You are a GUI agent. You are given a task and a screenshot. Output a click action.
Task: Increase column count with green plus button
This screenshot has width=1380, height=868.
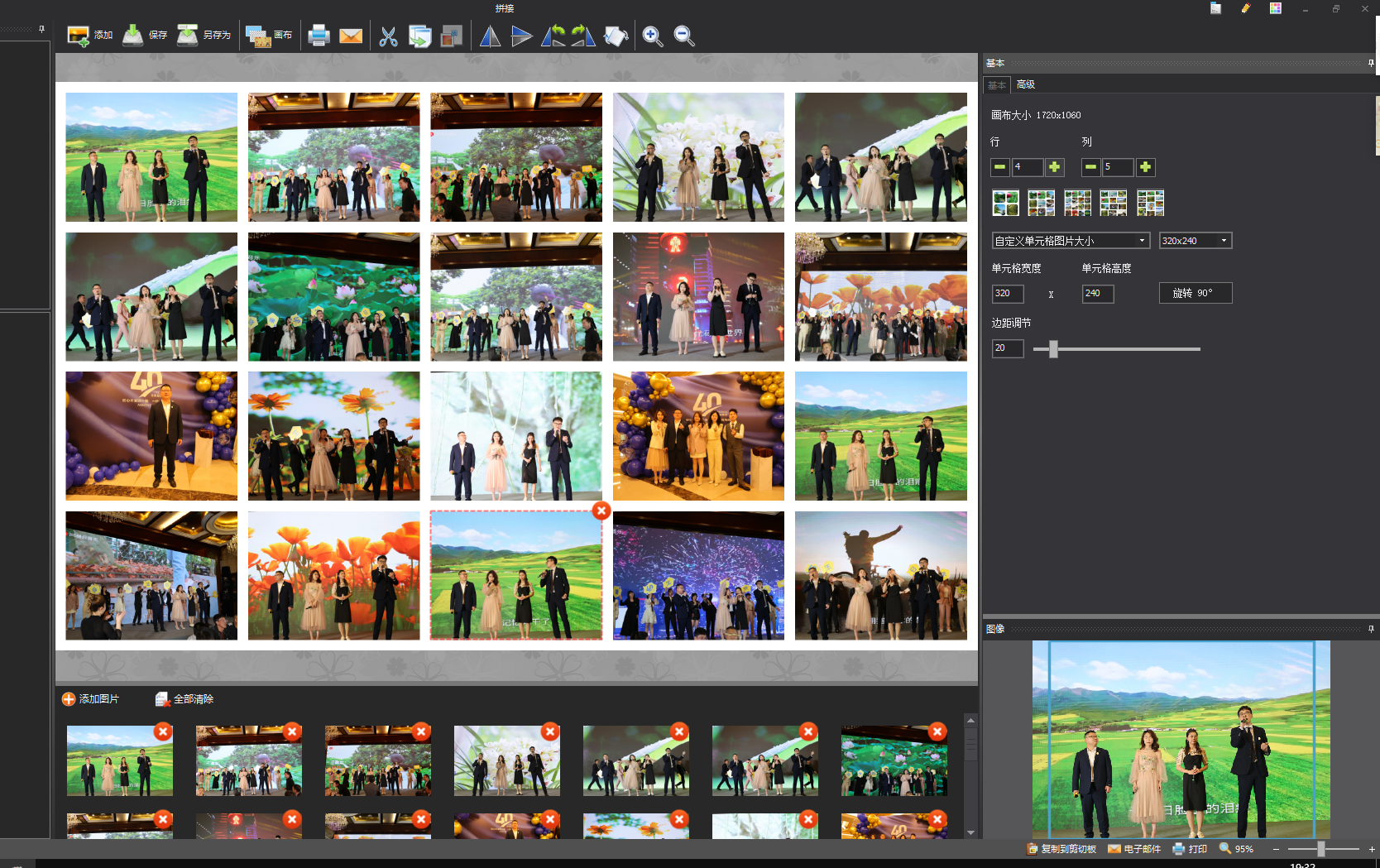[1146, 167]
